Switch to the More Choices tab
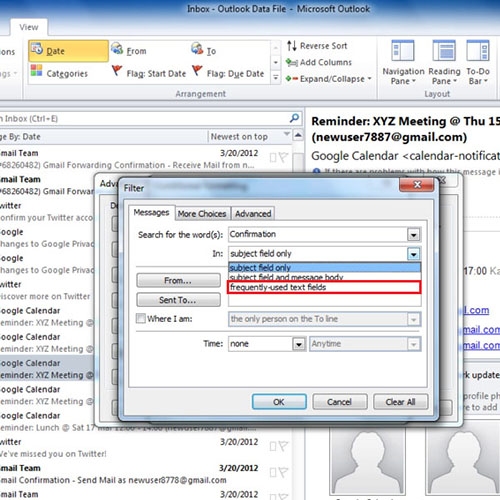Viewport: 500px width, 500px height. tap(202, 214)
